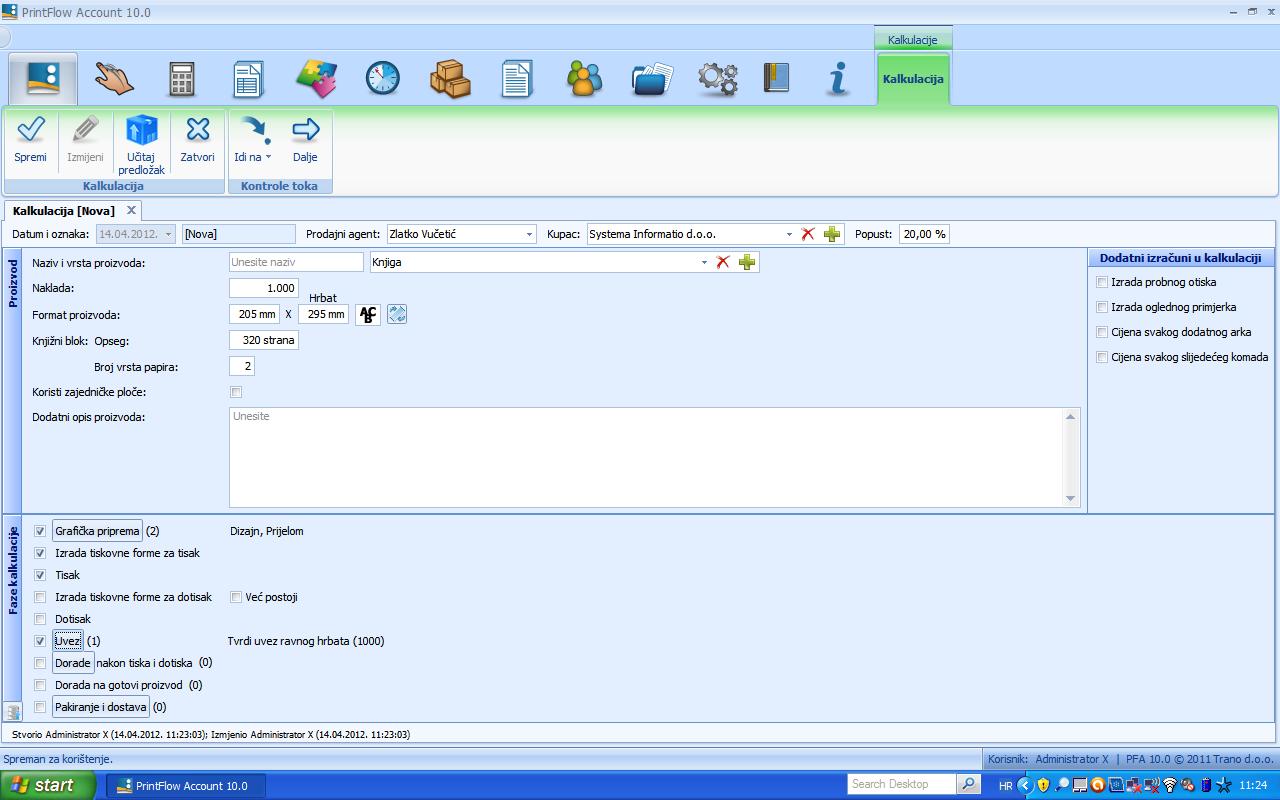Click the Naklada input field
The image size is (1280, 800).
264,288
